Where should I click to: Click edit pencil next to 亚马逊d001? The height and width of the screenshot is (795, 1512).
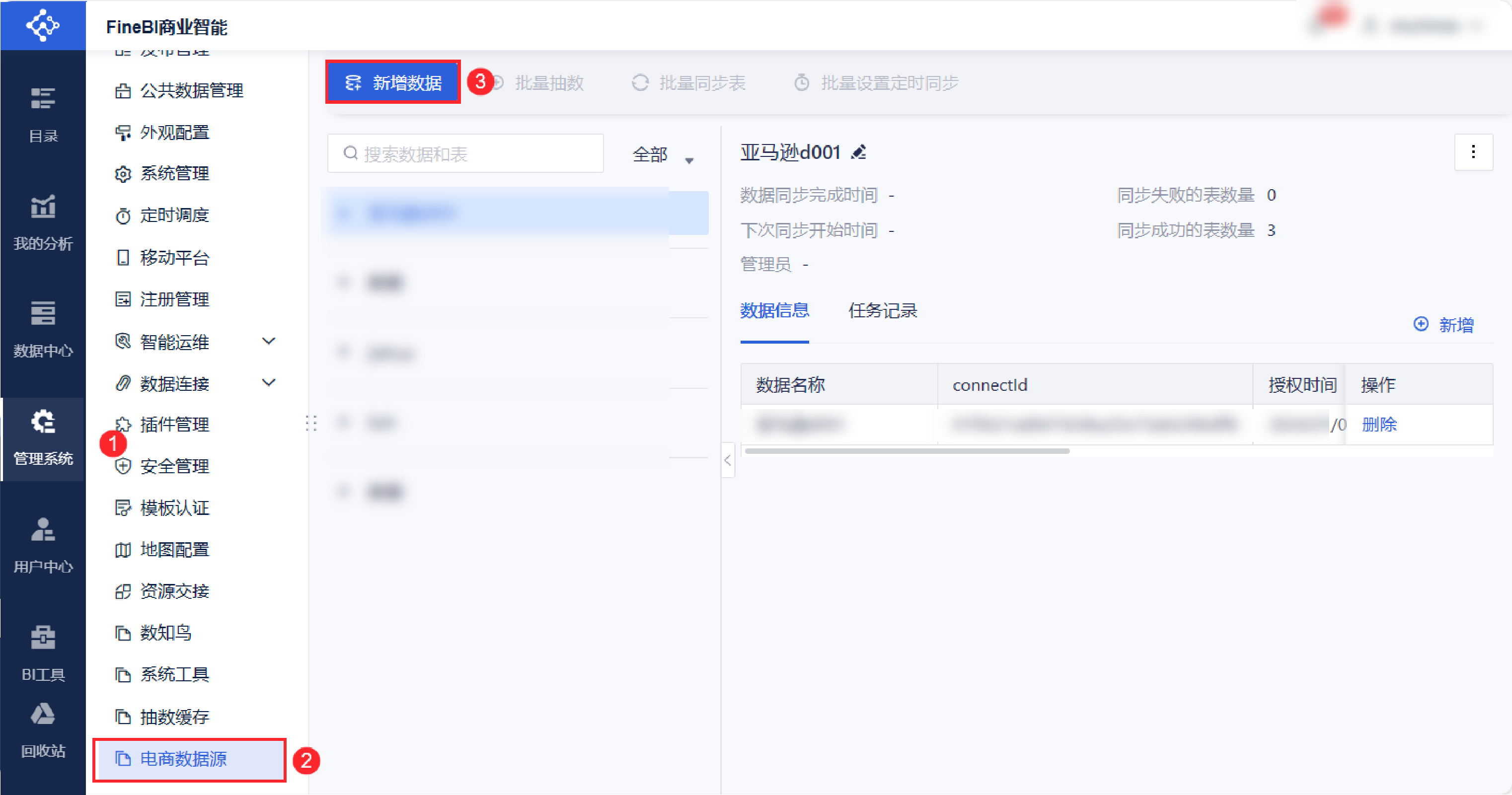(859, 152)
